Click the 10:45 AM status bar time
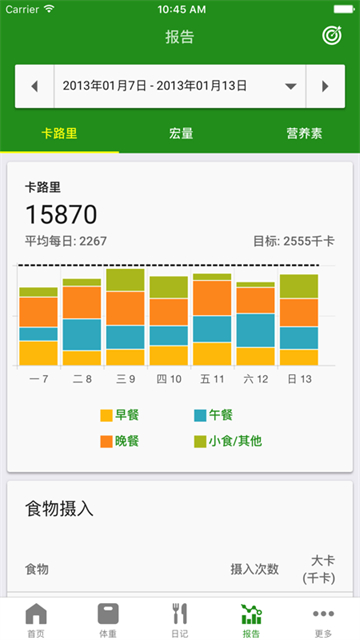Image resolution: width=360 pixels, height=640 pixels. pos(182,9)
